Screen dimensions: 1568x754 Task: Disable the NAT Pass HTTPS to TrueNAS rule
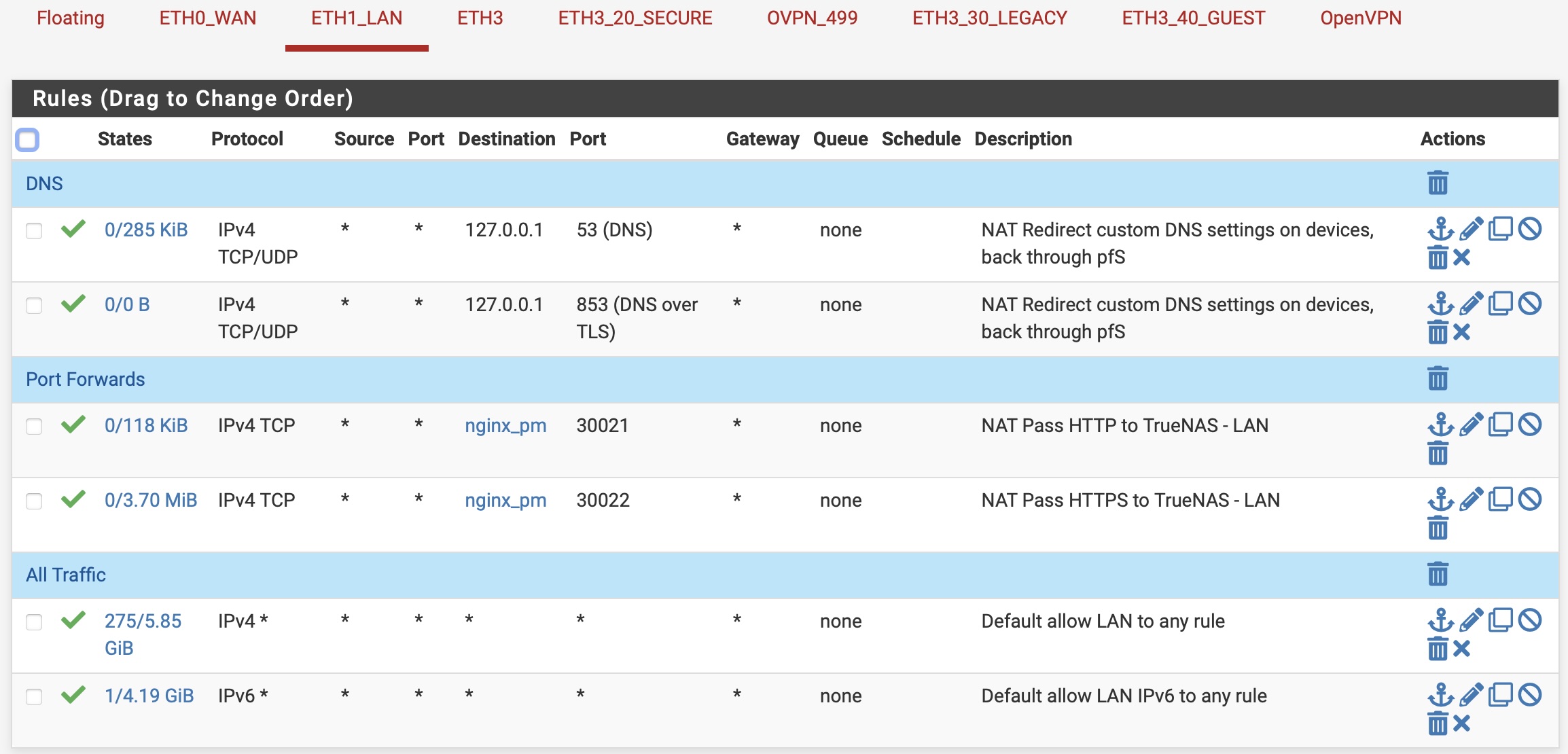(1530, 500)
